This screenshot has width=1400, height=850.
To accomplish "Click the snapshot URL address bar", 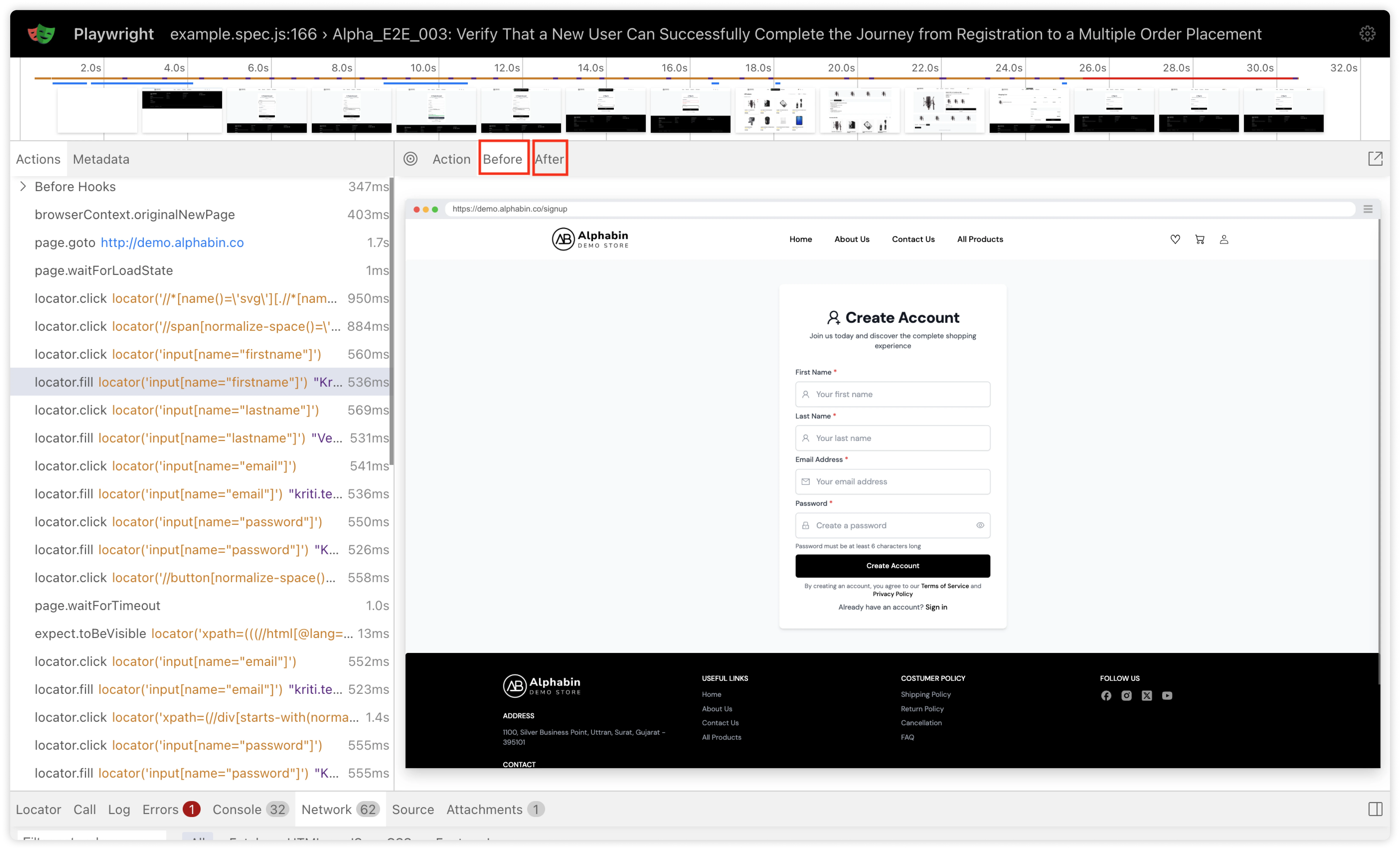I will coord(900,209).
